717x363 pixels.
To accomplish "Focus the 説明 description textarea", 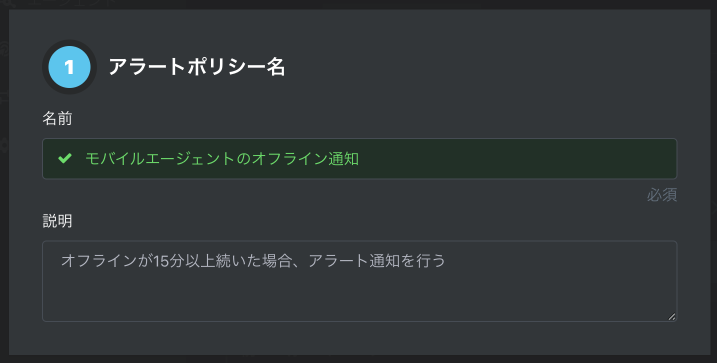I will [x=359, y=281].
